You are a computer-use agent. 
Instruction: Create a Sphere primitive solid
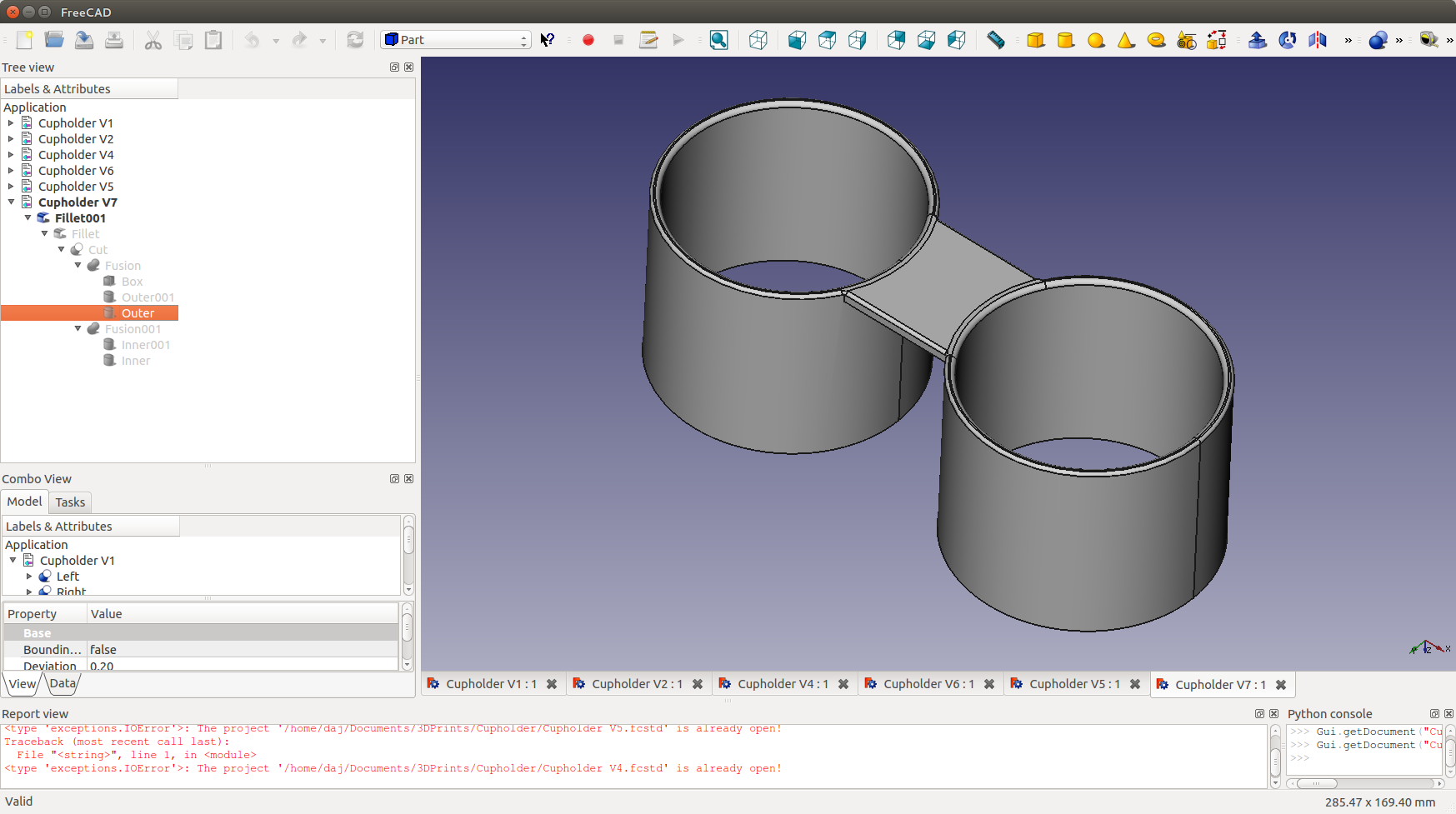click(x=1096, y=40)
